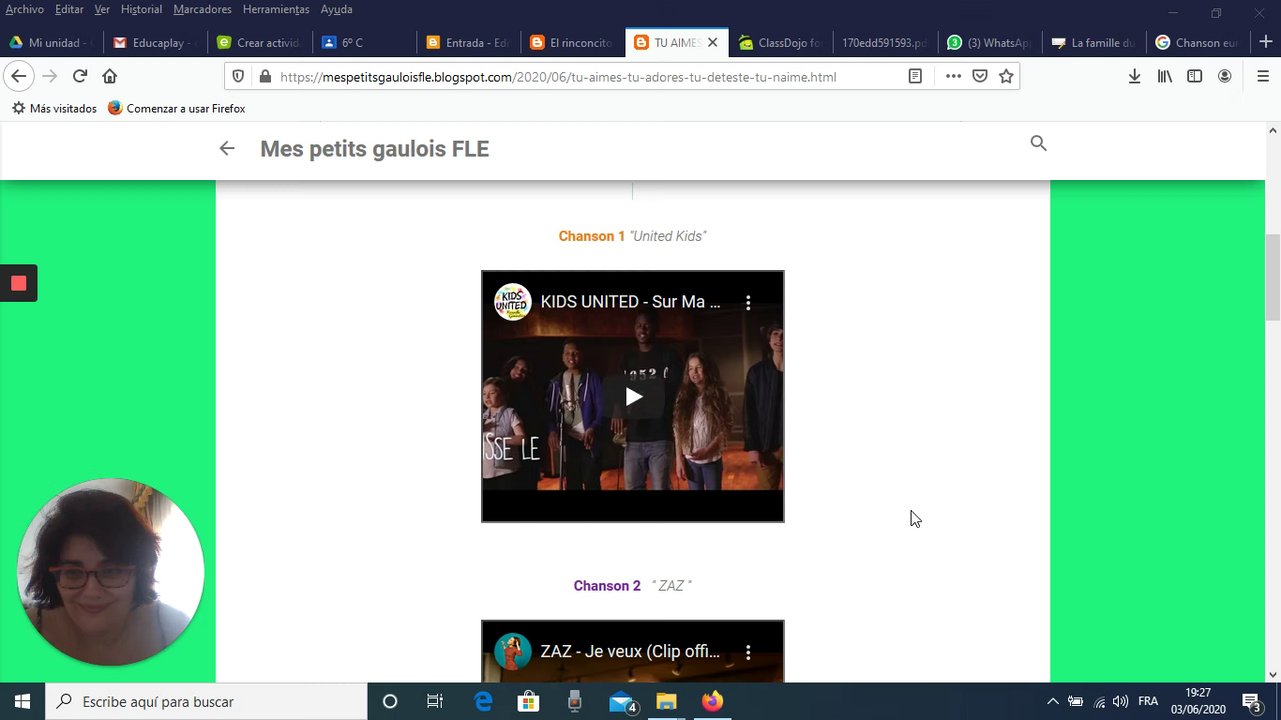Image resolution: width=1281 pixels, height=720 pixels.
Task: Click the padlock site security icon
Action: point(265,76)
